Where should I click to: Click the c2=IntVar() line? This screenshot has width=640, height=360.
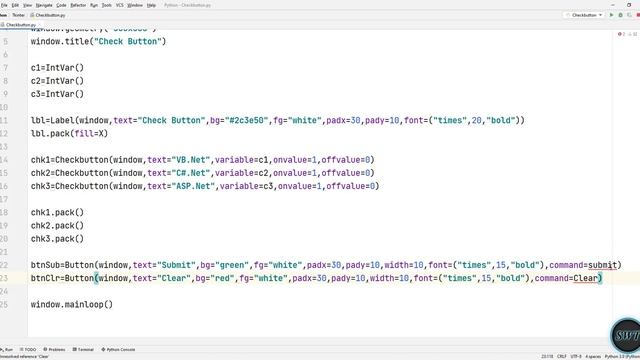pos(57,81)
